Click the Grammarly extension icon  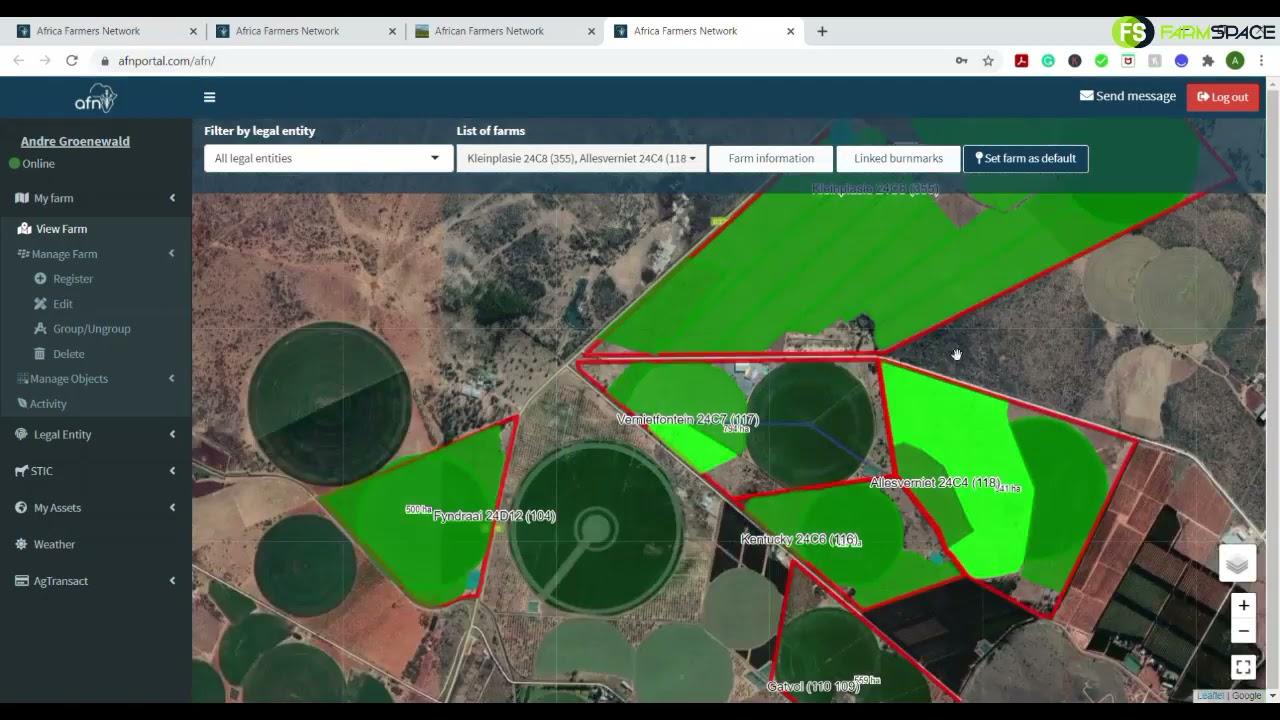pyautogui.click(x=1048, y=61)
